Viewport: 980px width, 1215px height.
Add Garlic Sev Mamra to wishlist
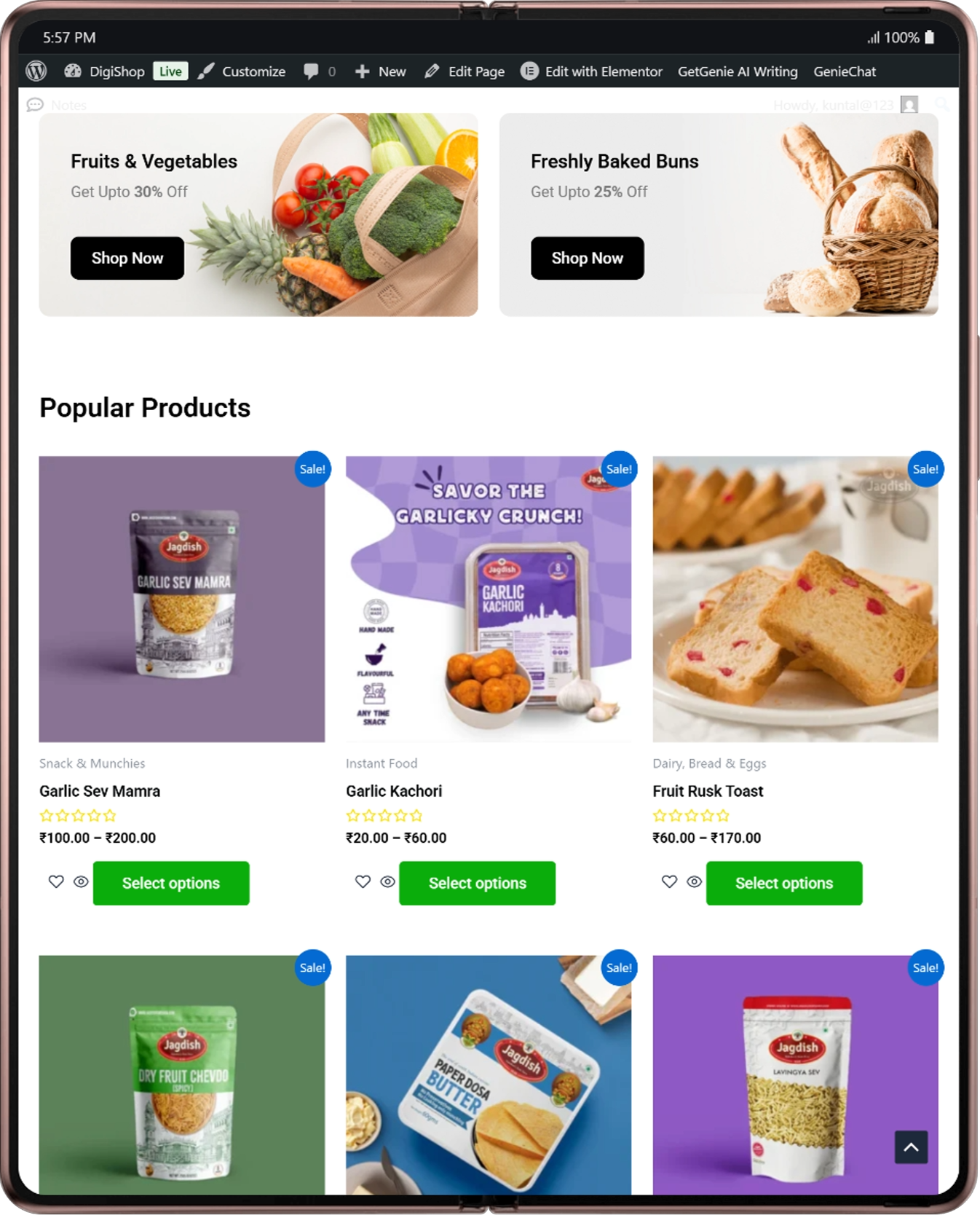tap(56, 882)
